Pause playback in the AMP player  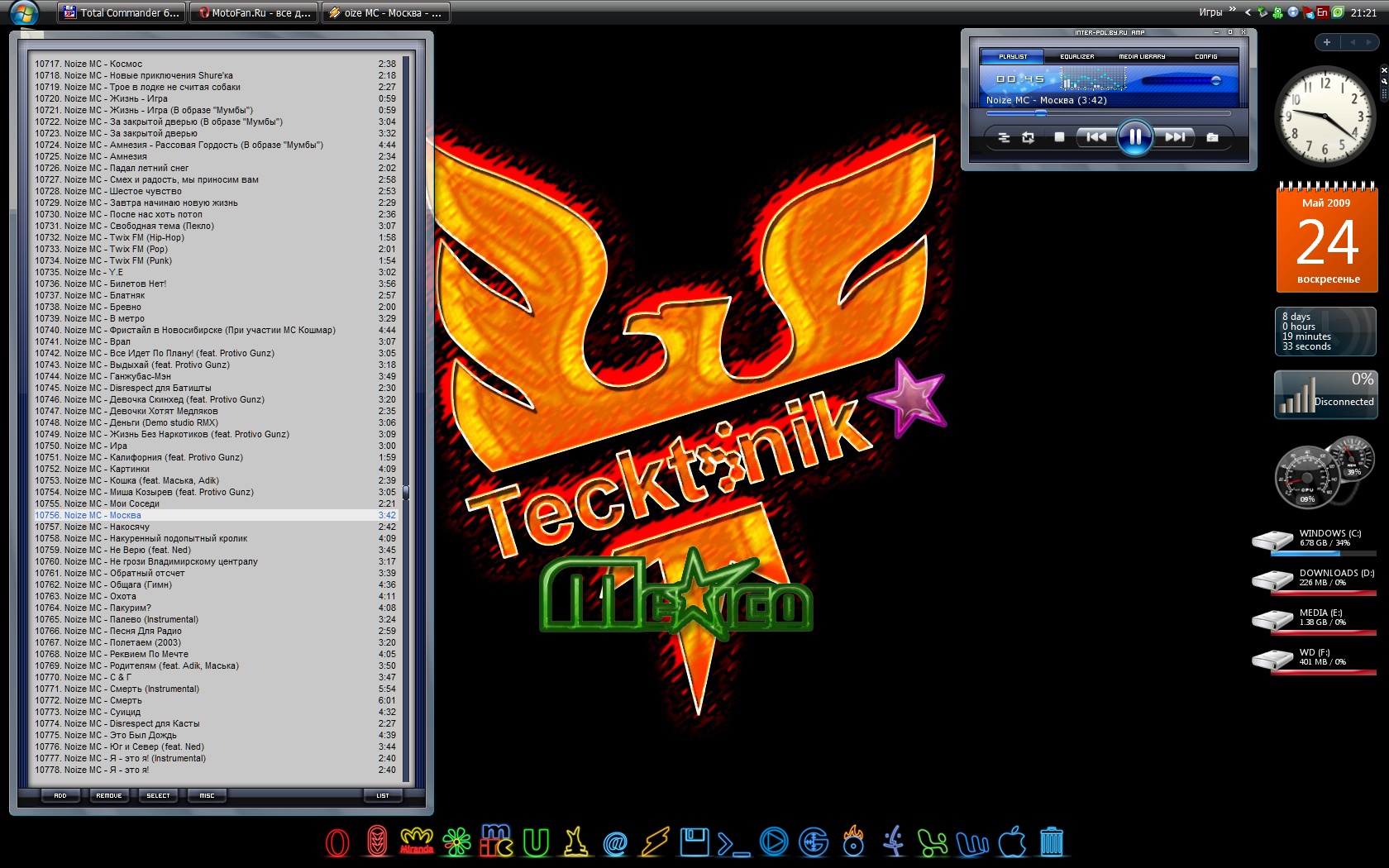pos(1135,137)
